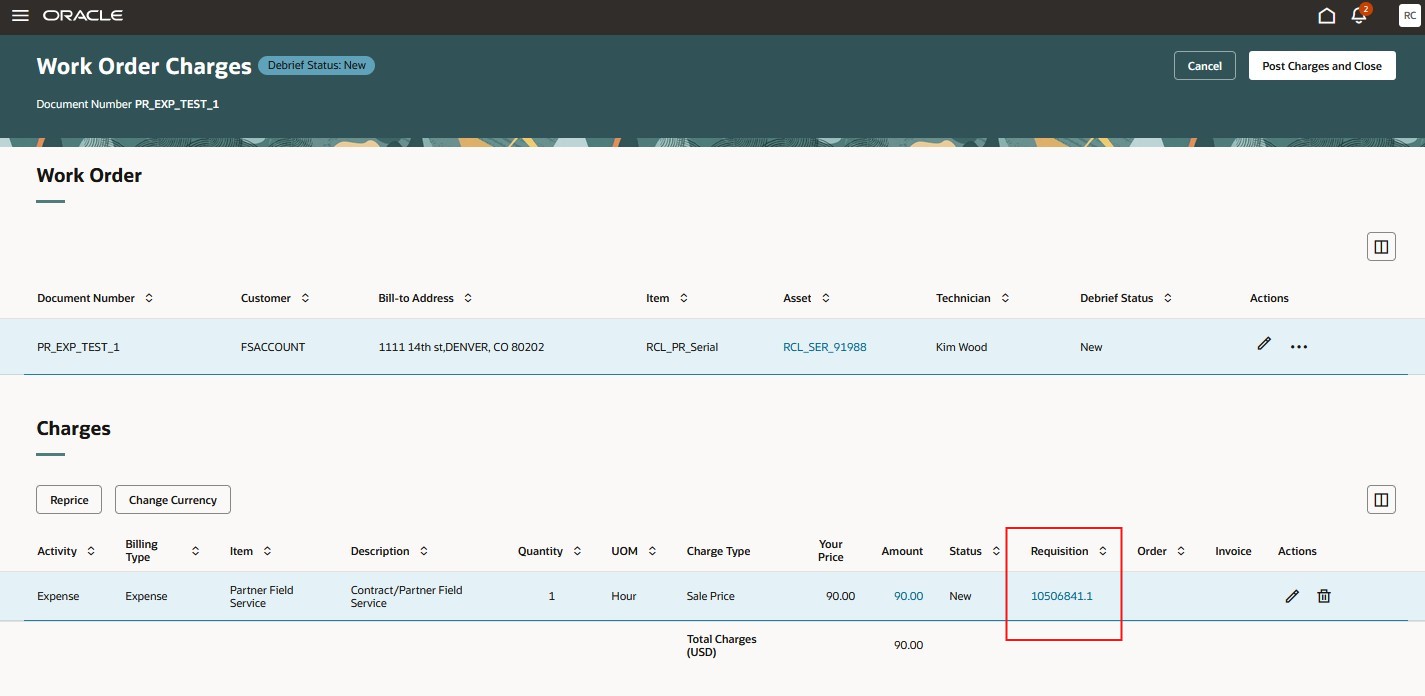
Task: Edit the Expense charge line with pencil icon
Action: 1292,596
